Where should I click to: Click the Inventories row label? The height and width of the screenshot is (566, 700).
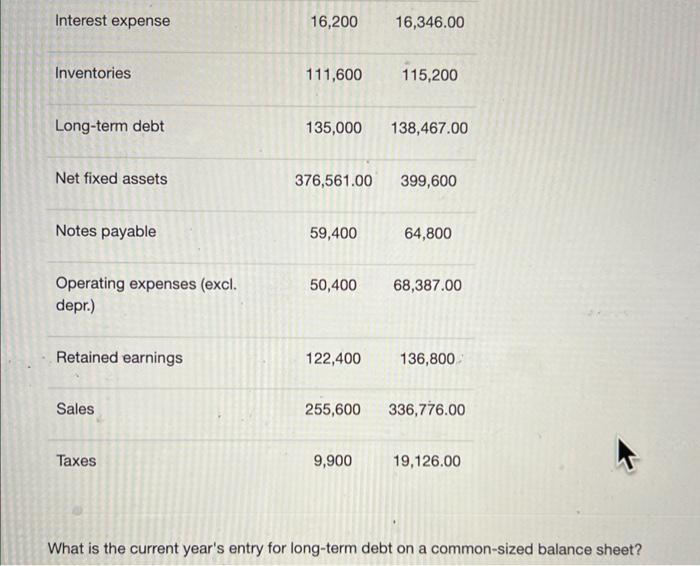[x=92, y=73]
